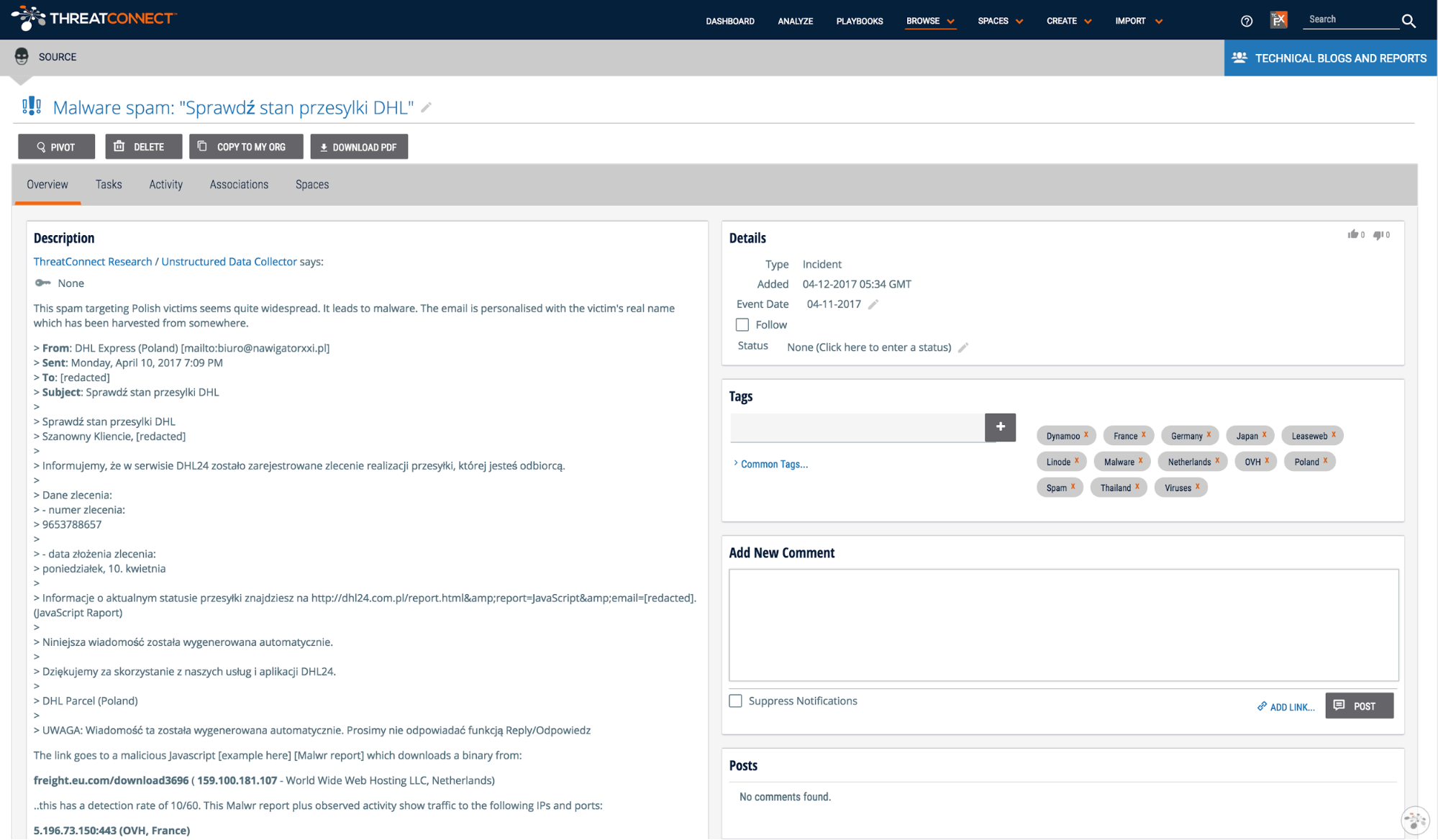Screen dimensions: 1438x840
Task: Remove the Dynamoo tag
Action: pyautogui.click(x=1086, y=434)
